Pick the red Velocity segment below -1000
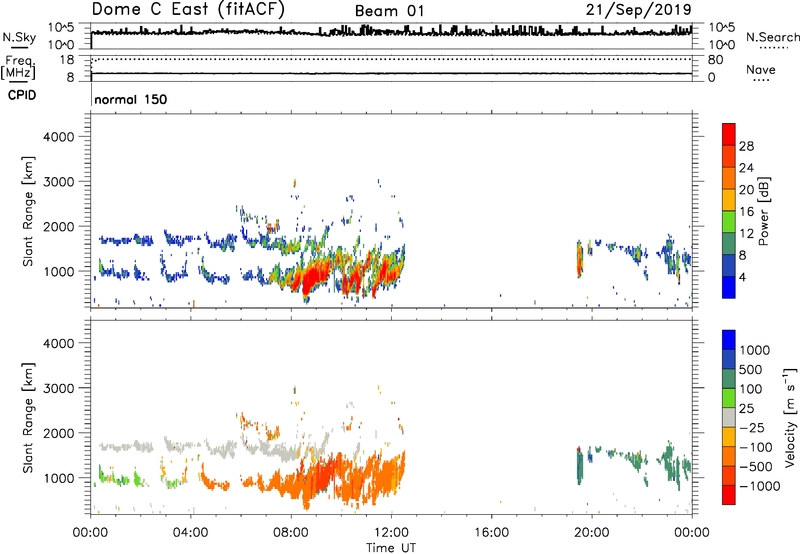800x554 pixels. click(729, 495)
